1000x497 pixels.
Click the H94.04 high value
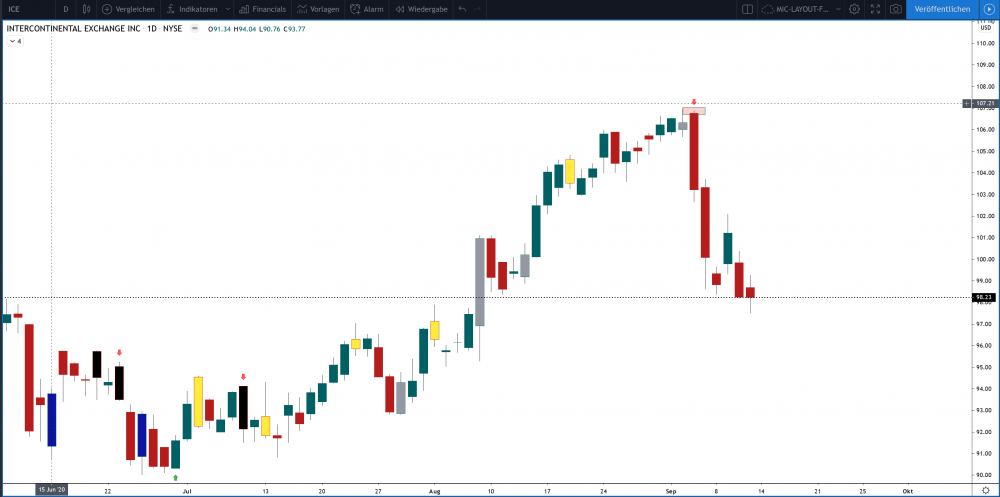pyautogui.click(x=244, y=29)
